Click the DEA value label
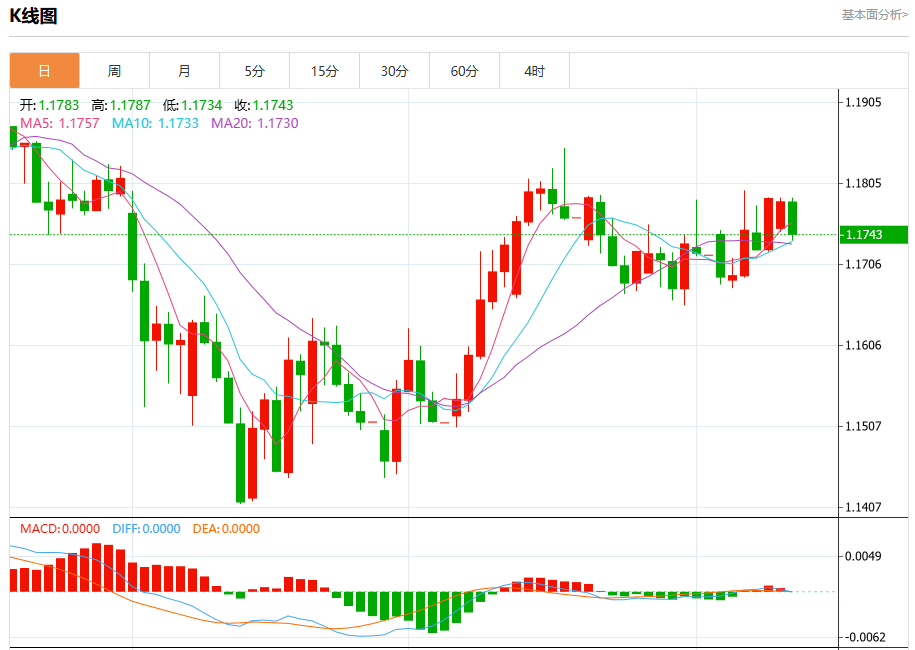 pos(226,529)
